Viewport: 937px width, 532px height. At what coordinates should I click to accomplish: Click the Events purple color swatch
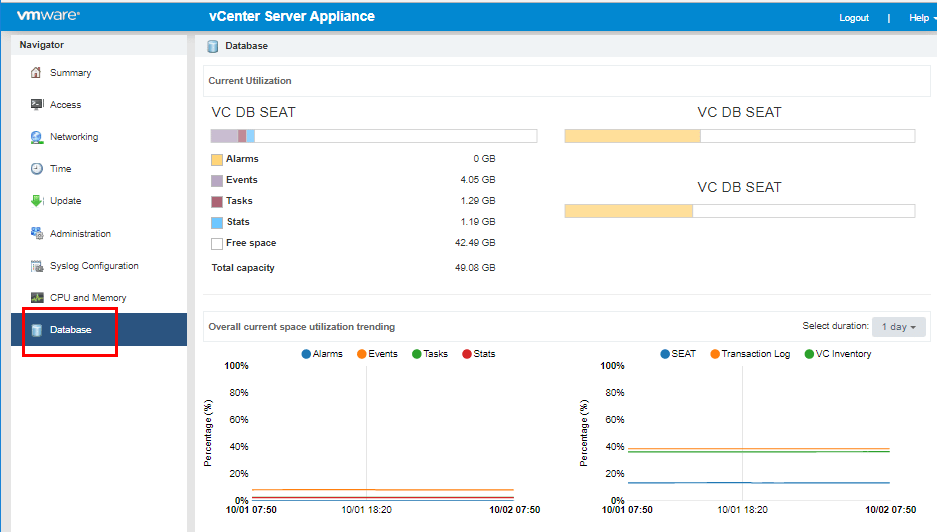pos(217,181)
